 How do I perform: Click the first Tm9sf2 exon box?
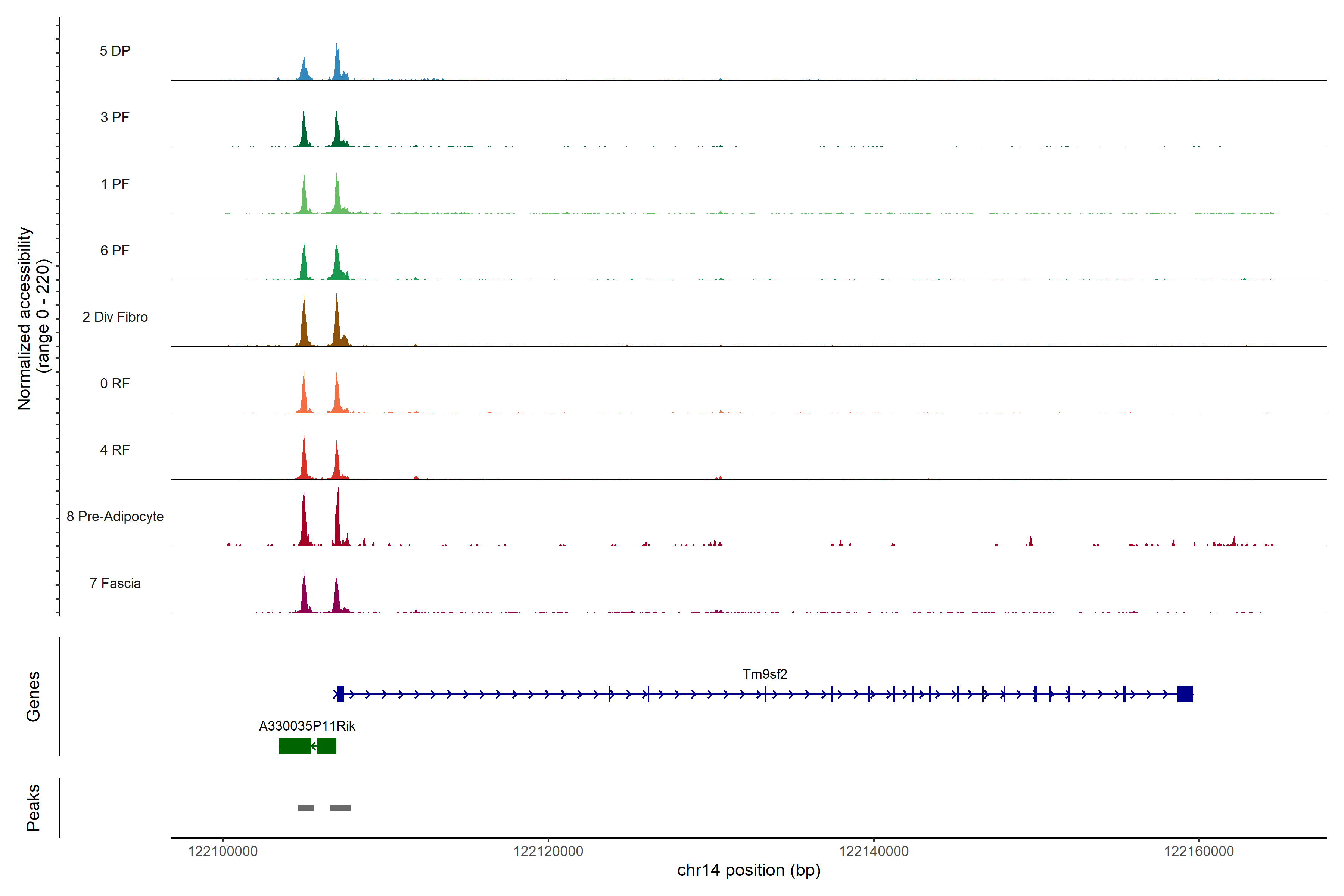(340, 694)
